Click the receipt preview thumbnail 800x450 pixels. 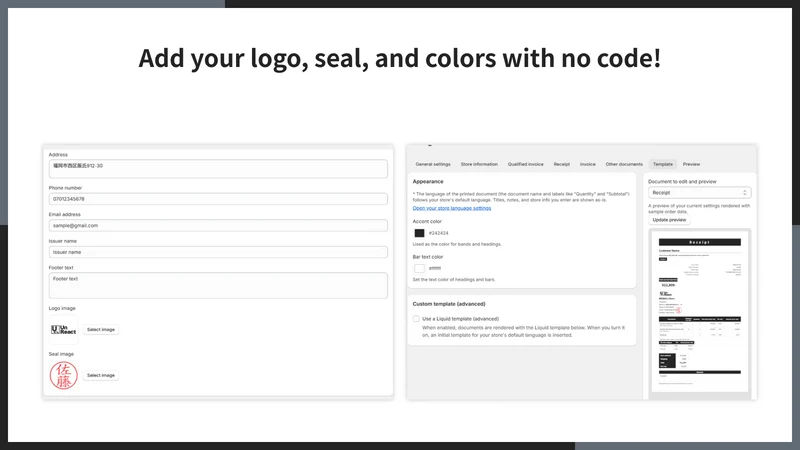point(699,312)
